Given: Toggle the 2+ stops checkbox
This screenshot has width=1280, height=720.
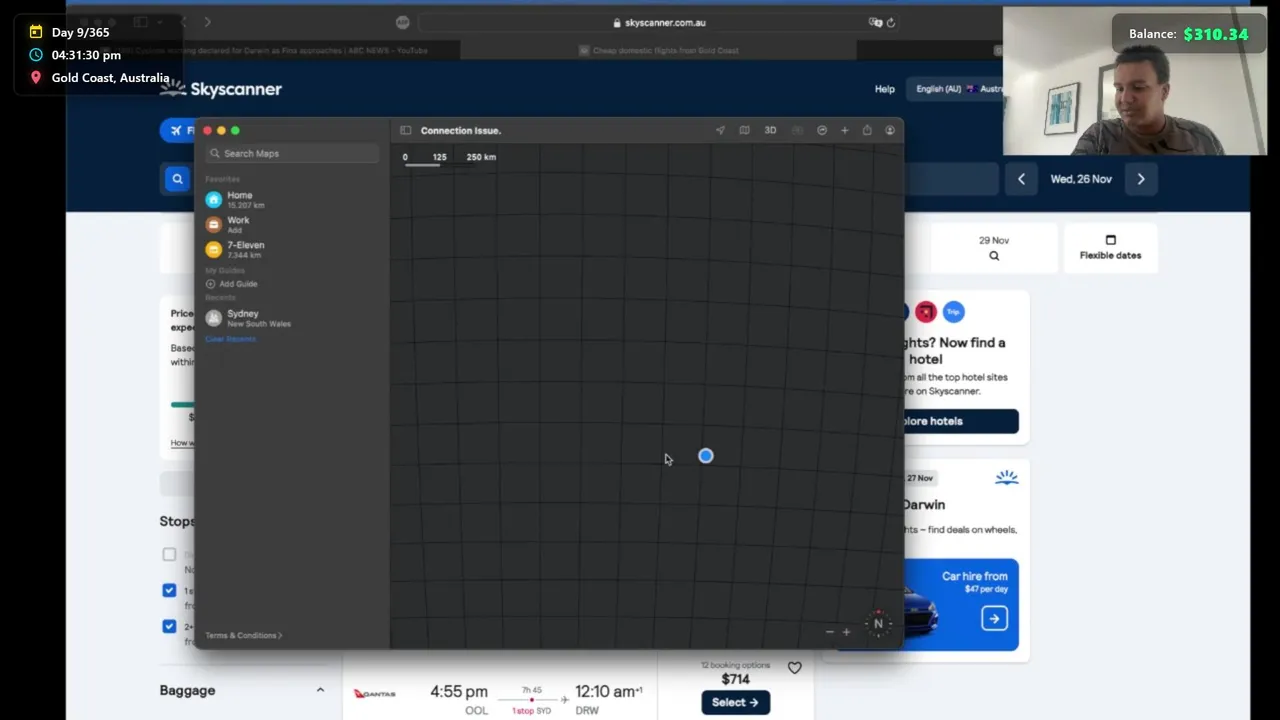Looking at the screenshot, I should tap(169, 626).
